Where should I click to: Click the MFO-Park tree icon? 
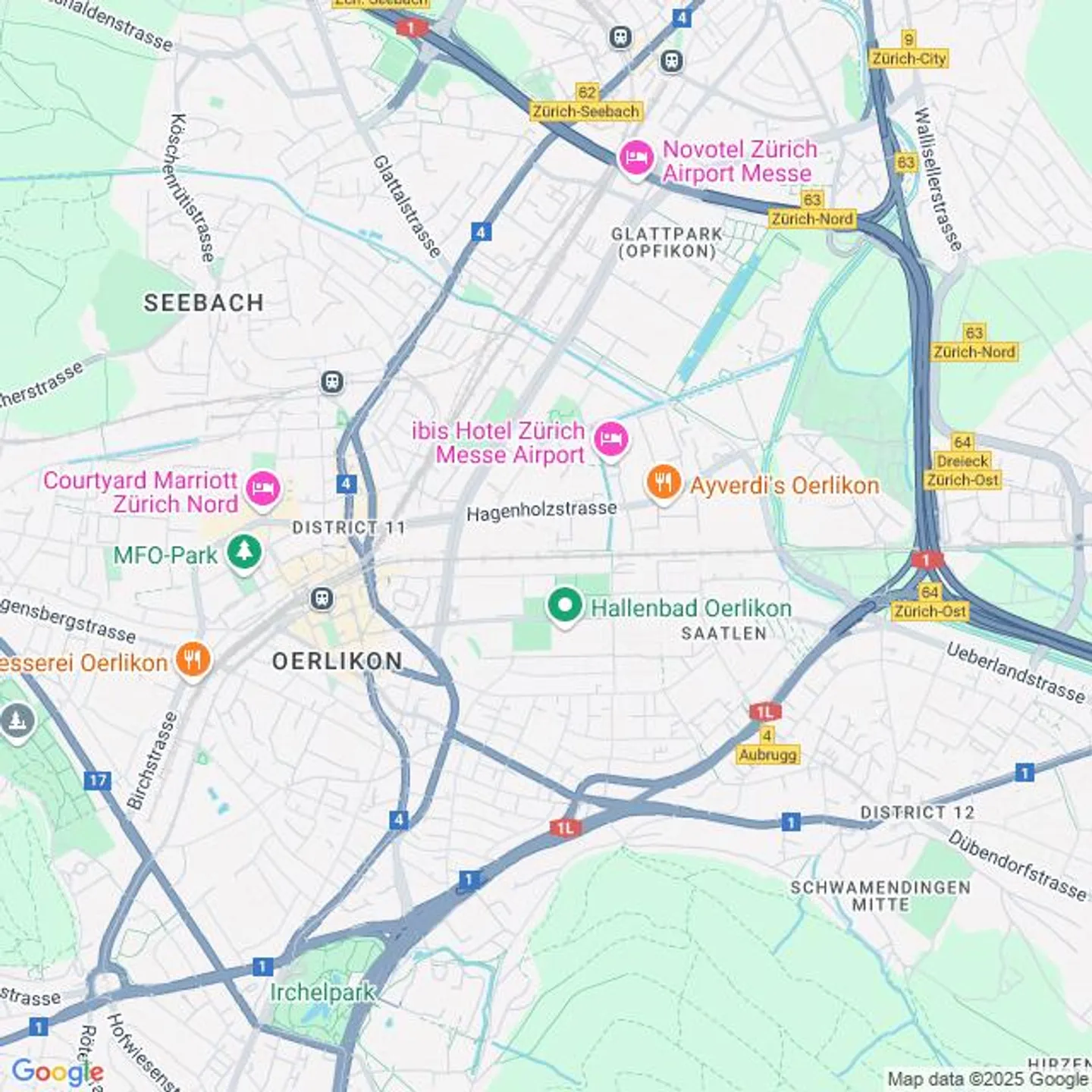[244, 553]
